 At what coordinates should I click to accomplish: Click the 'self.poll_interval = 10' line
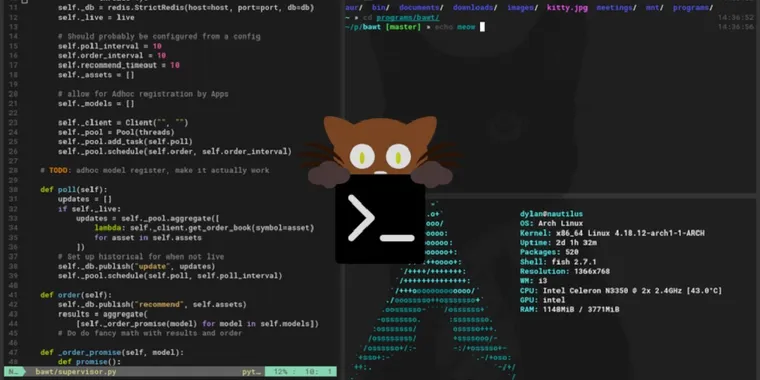tap(110, 46)
